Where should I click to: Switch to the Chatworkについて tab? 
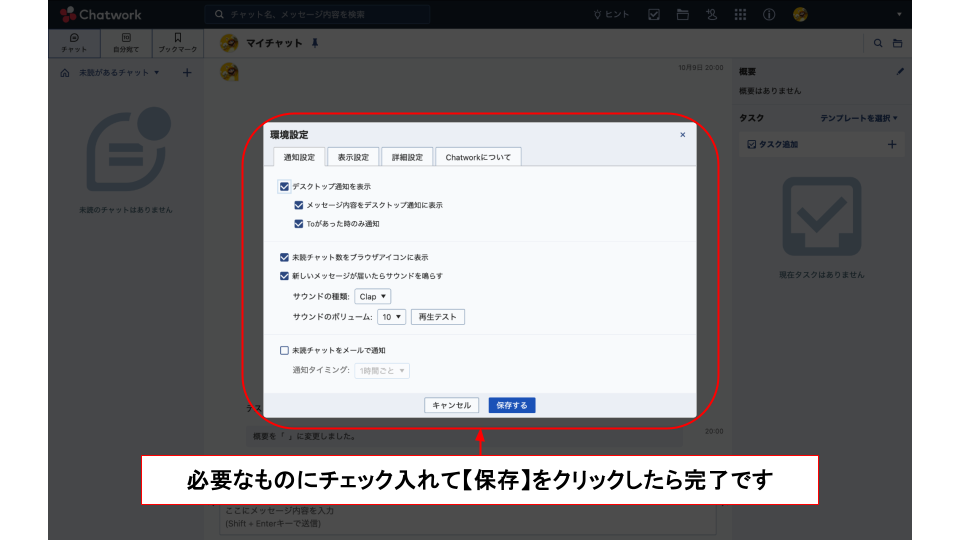tap(478, 157)
